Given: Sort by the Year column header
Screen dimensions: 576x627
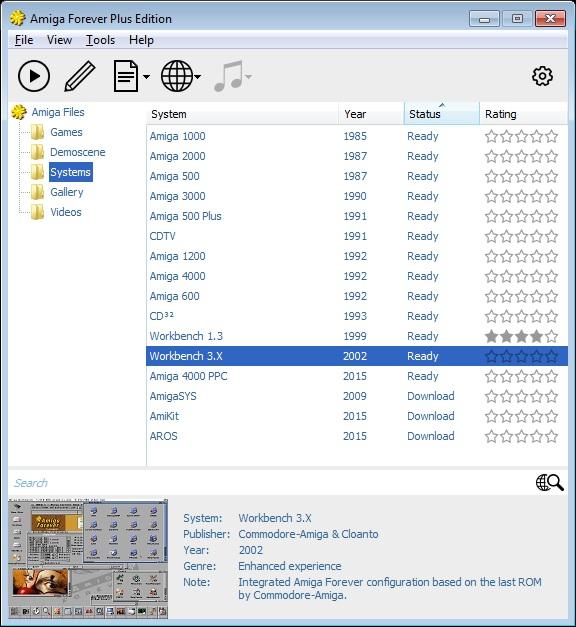Looking at the screenshot, I should [371, 114].
